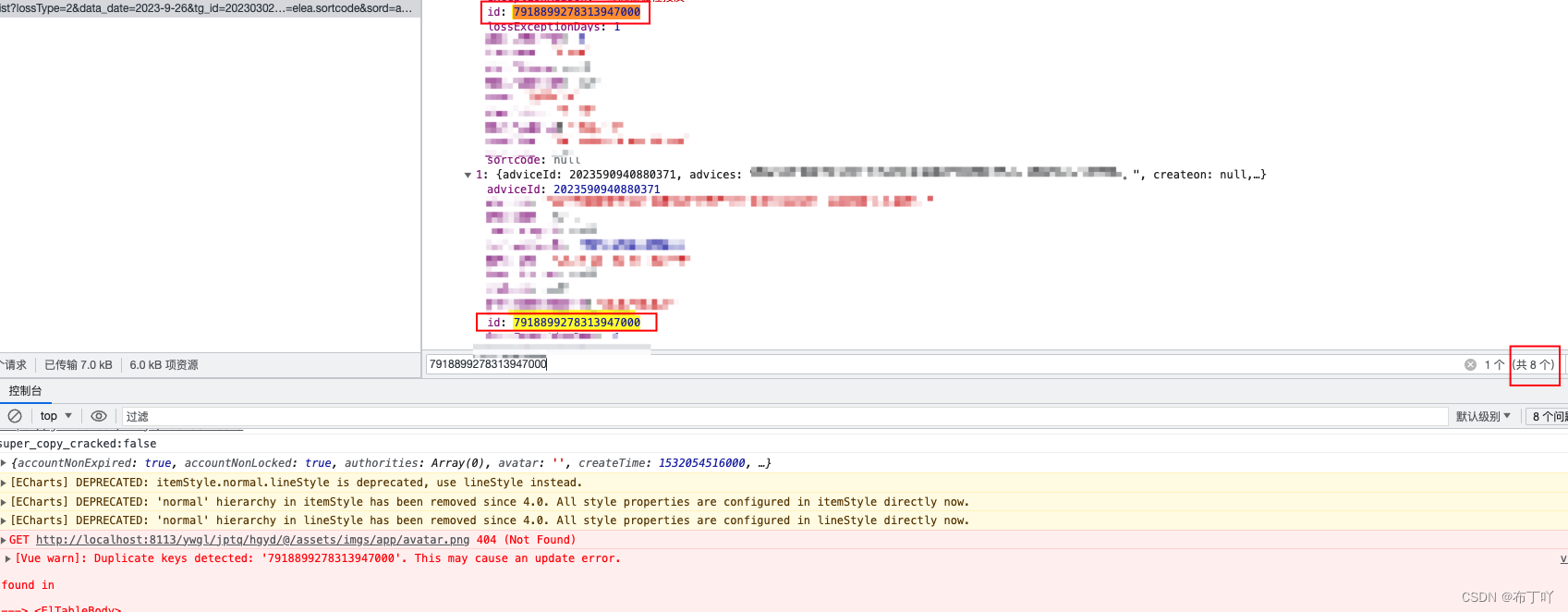
Task: Click the eye icon for live expressions
Action: coord(99,416)
